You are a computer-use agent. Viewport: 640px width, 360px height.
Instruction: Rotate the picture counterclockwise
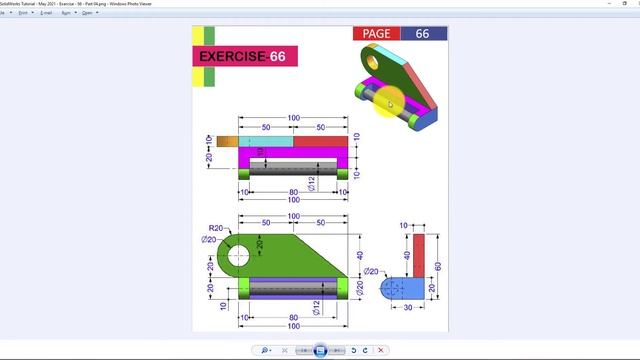click(x=354, y=350)
